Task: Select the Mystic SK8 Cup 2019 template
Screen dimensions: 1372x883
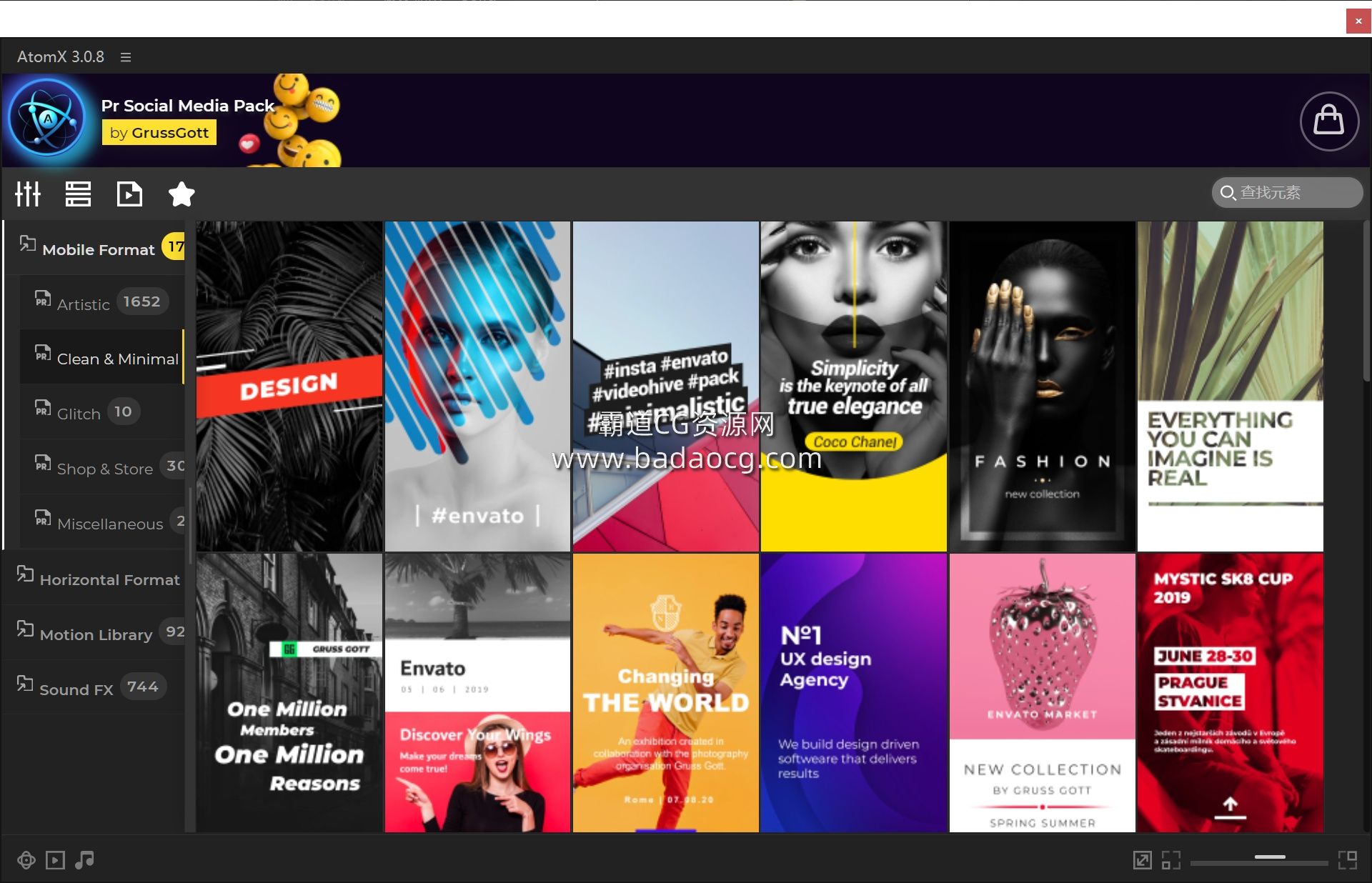Action: pyautogui.click(x=1231, y=693)
